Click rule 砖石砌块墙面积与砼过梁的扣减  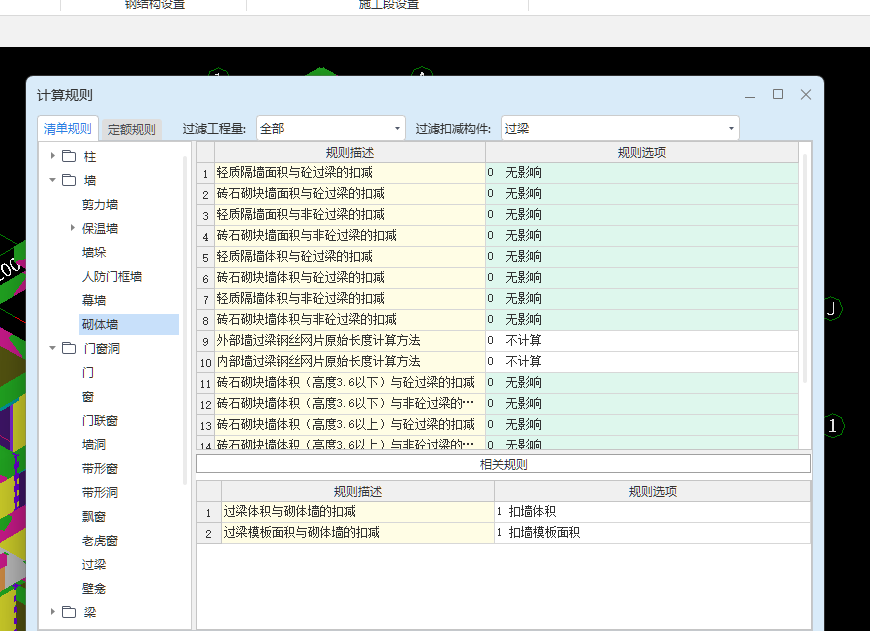350,194
